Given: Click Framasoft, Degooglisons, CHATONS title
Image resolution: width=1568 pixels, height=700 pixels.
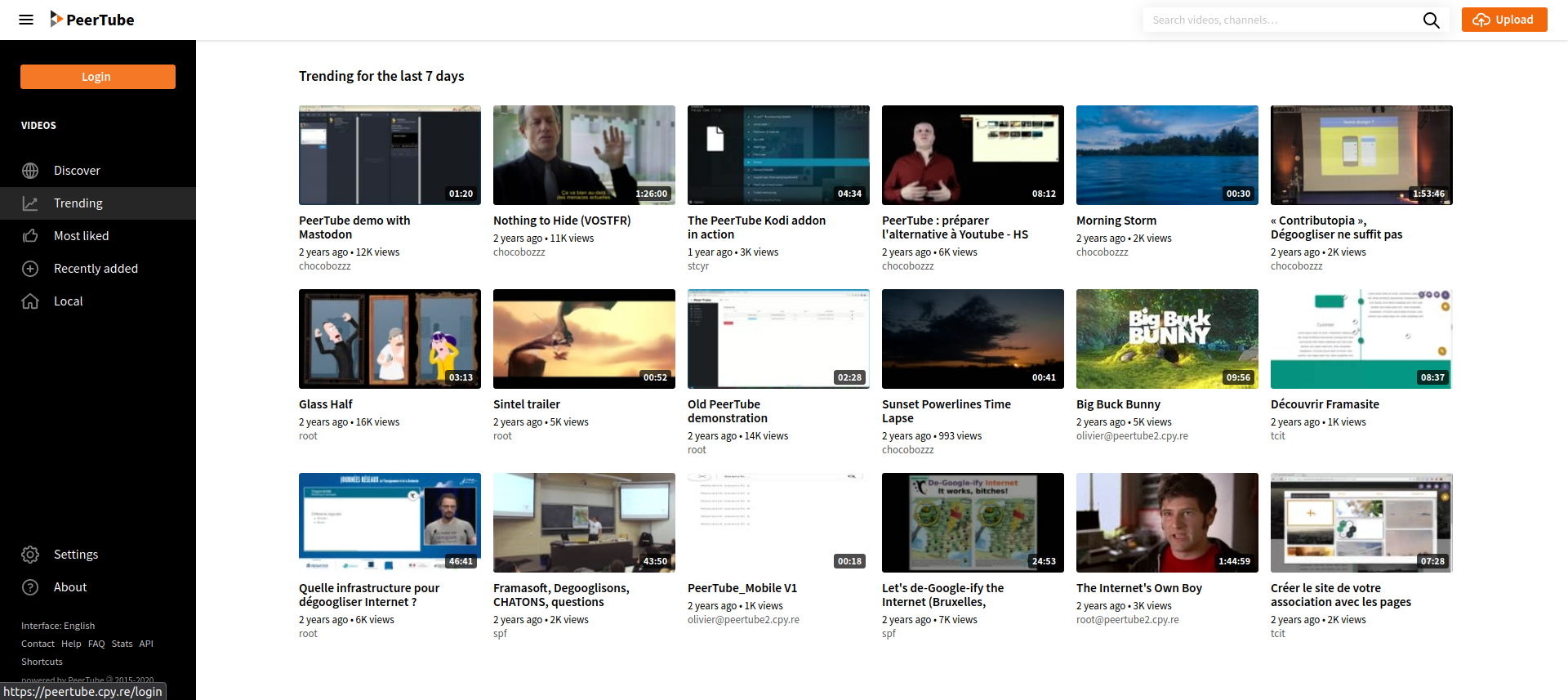Looking at the screenshot, I should click(x=561, y=595).
